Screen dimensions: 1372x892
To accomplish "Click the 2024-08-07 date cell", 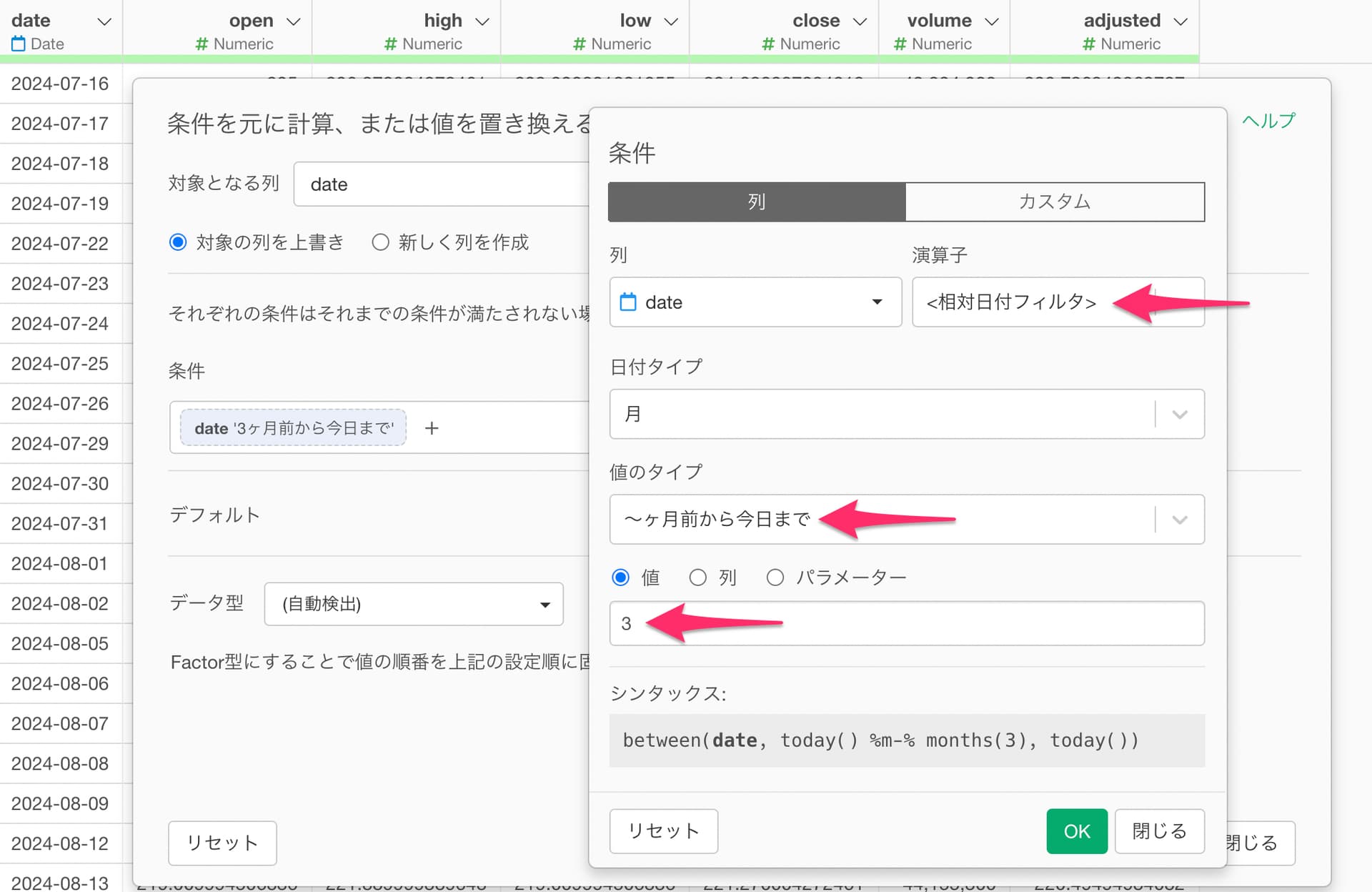I will (x=61, y=724).
